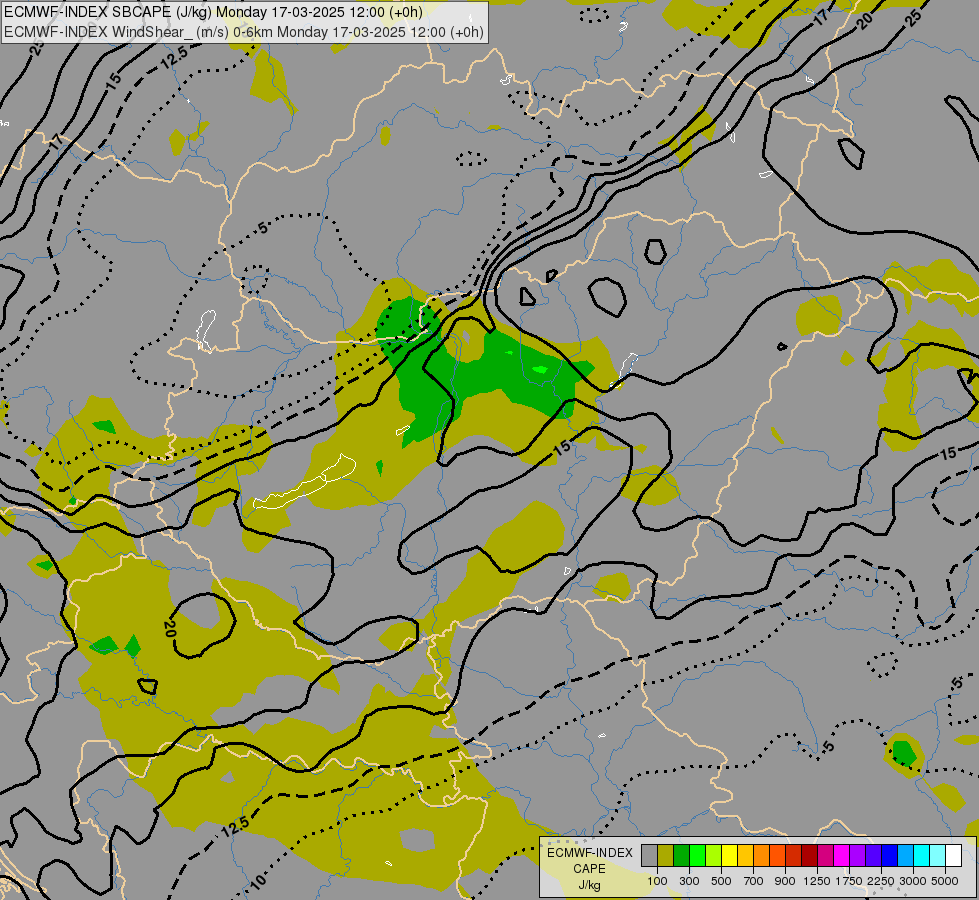
Task: Click the contour label 10 on map
Action: pos(257,882)
